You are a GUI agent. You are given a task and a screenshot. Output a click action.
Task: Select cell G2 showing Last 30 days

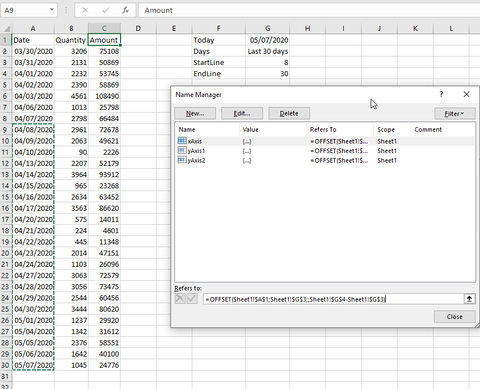(267, 51)
